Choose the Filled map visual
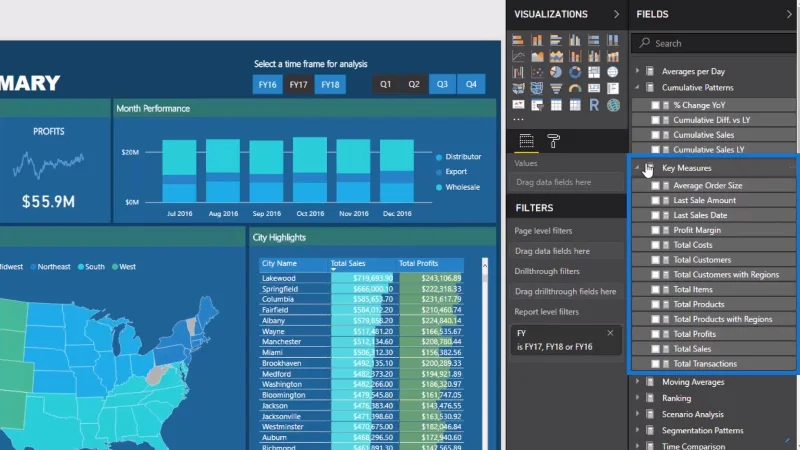 point(518,89)
